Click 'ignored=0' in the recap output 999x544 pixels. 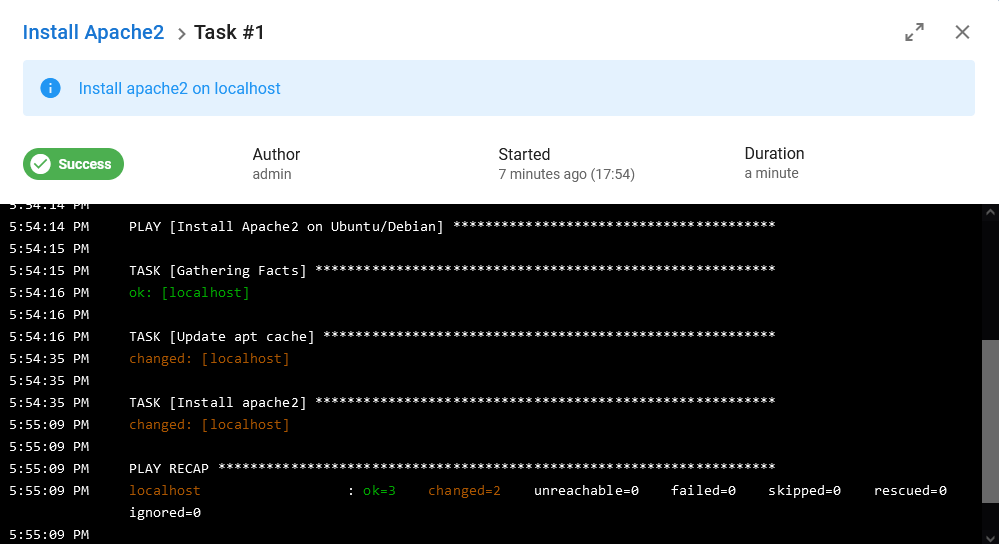pyautogui.click(x=165, y=513)
